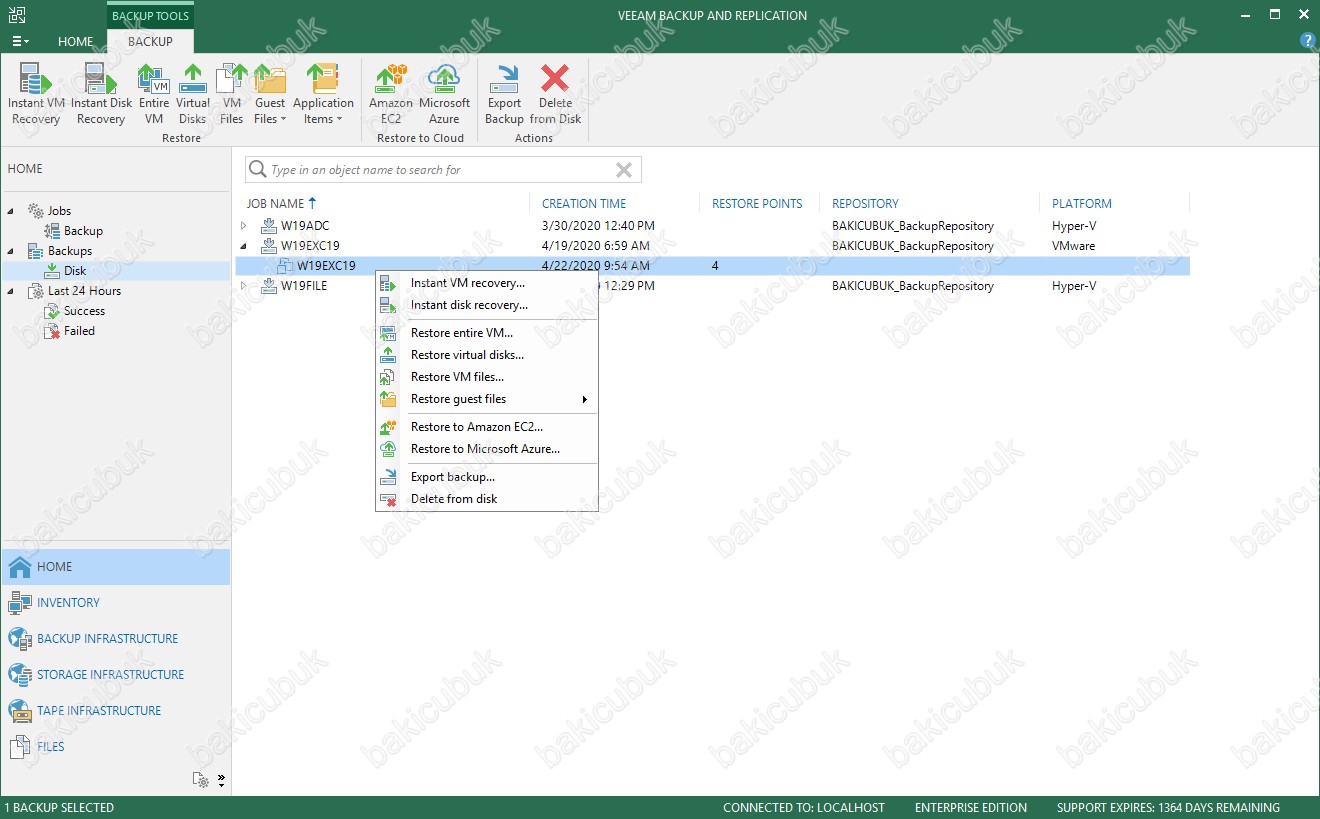Choose Restore entire VM from context menu
Screen dimensions: 1320x819
[x=486, y=333]
